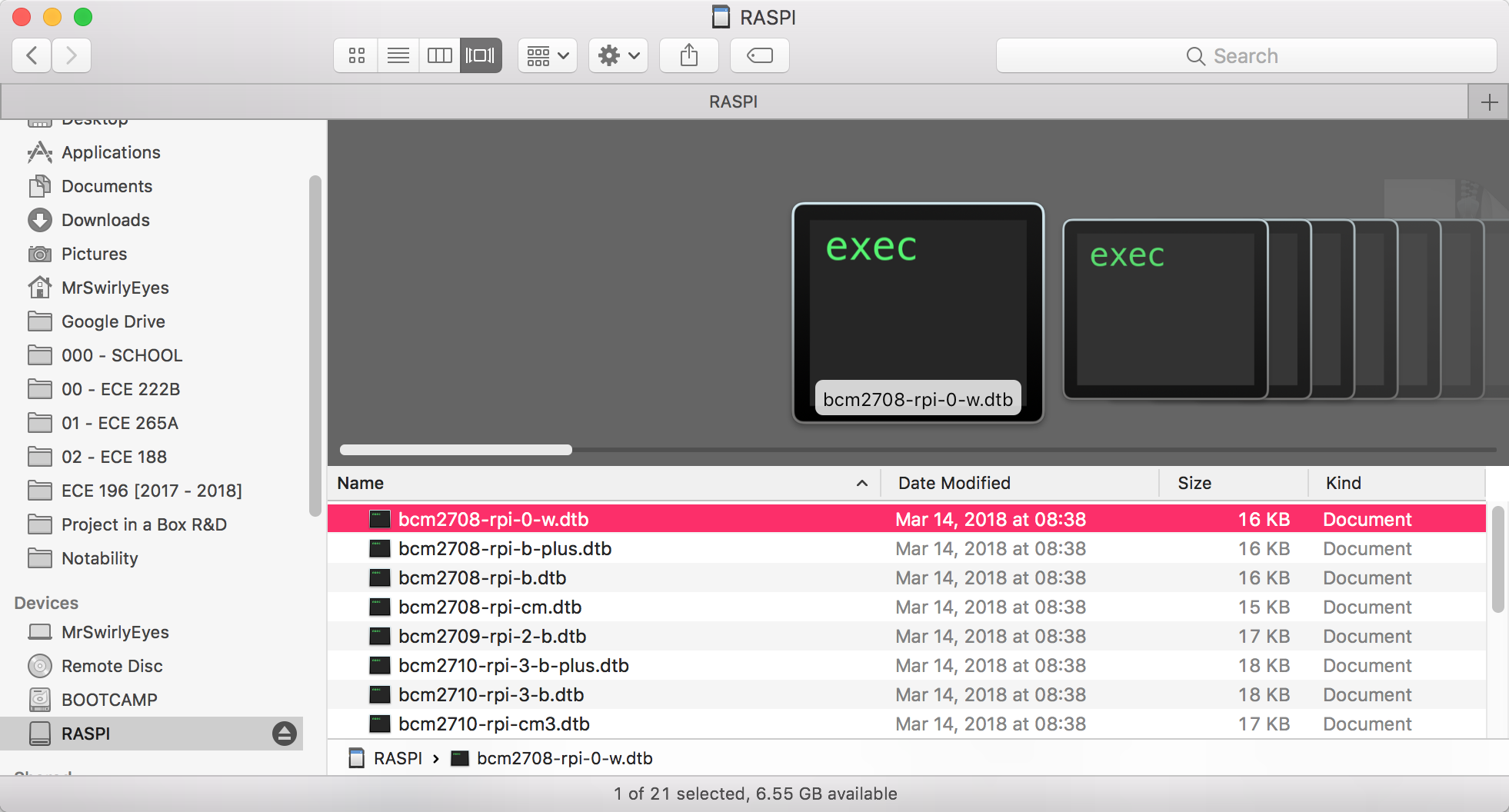The width and height of the screenshot is (1509, 812).
Task: Select Applications in the sidebar
Action: (x=111, y=152)
